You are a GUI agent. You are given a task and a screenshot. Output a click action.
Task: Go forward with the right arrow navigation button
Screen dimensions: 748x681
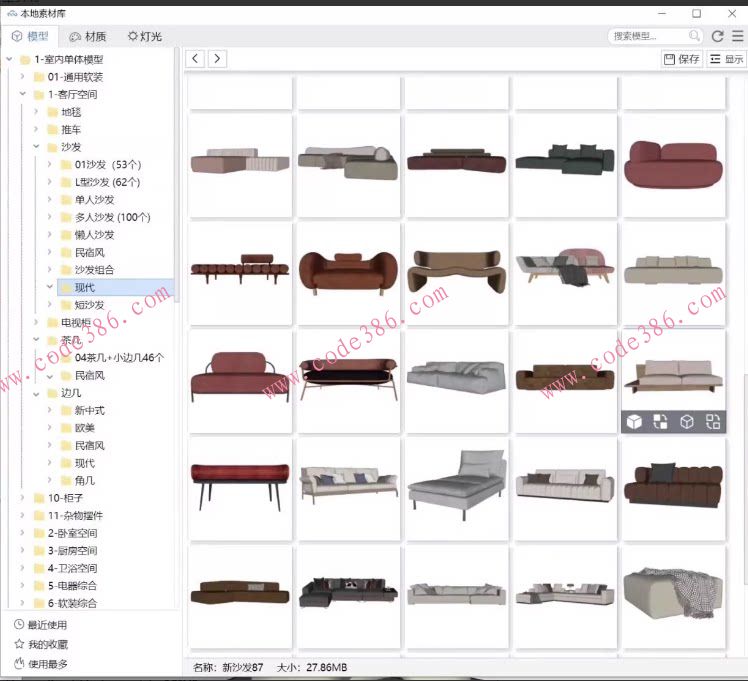point(216,59)
